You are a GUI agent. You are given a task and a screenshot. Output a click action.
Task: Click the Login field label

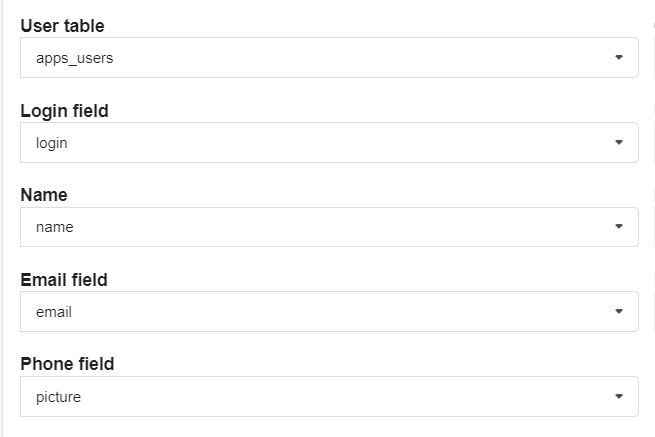pos(64,111)
